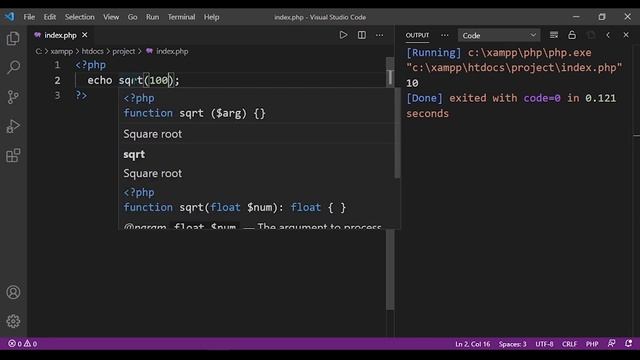Click the xampp breadcrumb segment
This screenshot has height=360, width=640.
tap(62, 51)
